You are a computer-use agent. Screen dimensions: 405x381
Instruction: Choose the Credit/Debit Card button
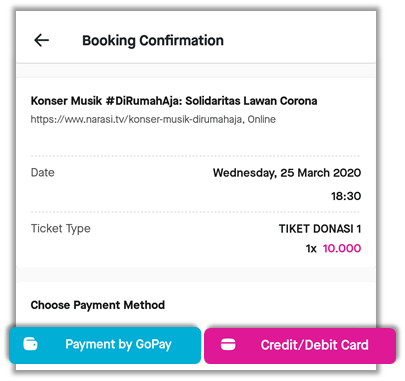tap(300, 346)
